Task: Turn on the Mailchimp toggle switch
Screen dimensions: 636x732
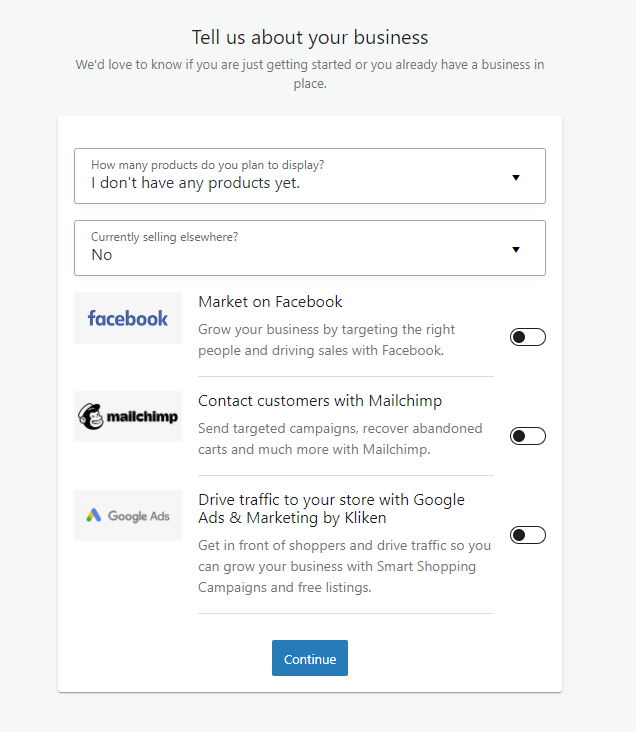Action: tap(527, 436)
